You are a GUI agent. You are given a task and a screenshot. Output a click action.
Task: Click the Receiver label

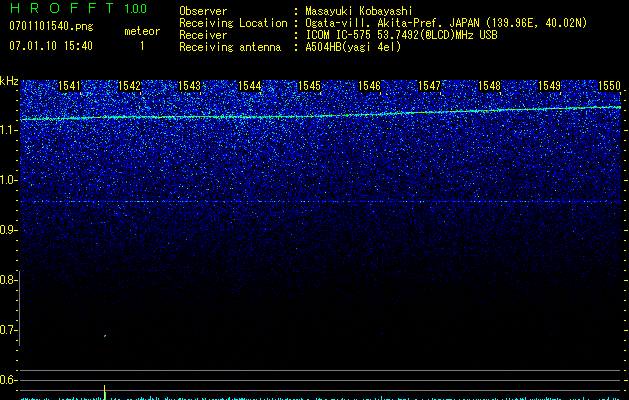pyautogui.click(x=203, y=35)
